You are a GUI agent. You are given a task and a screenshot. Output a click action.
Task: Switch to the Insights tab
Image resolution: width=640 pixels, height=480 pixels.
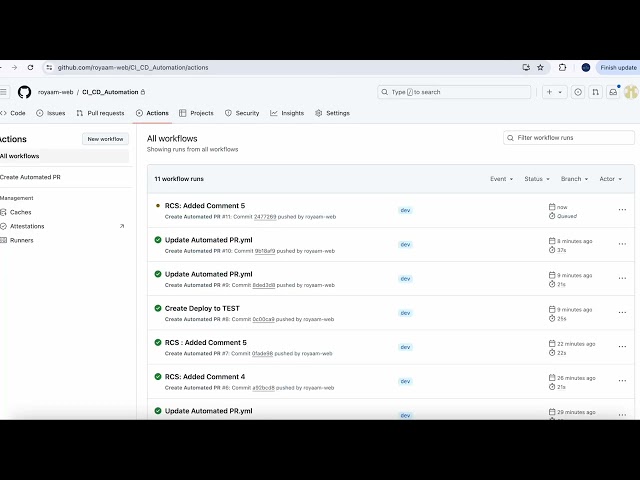pos(287,113)
